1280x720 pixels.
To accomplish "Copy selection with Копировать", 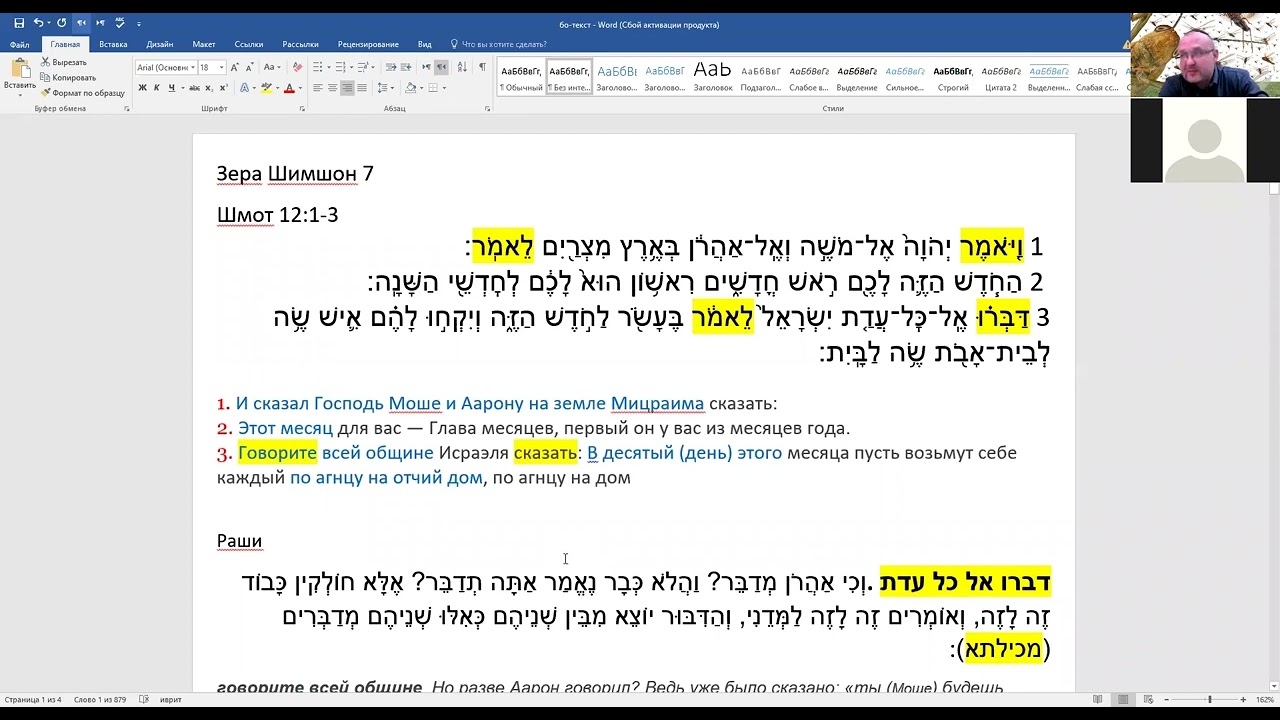I will (69, 77).
